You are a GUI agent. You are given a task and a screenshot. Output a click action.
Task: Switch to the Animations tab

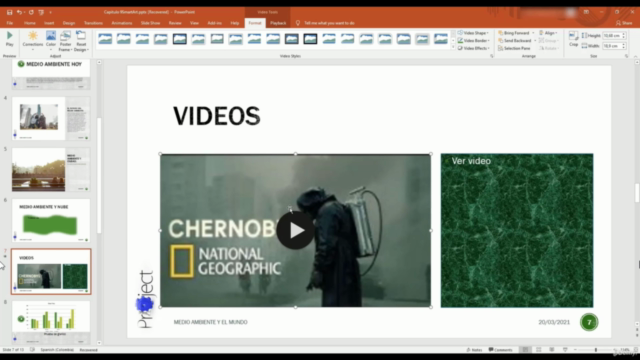point(122,23)
